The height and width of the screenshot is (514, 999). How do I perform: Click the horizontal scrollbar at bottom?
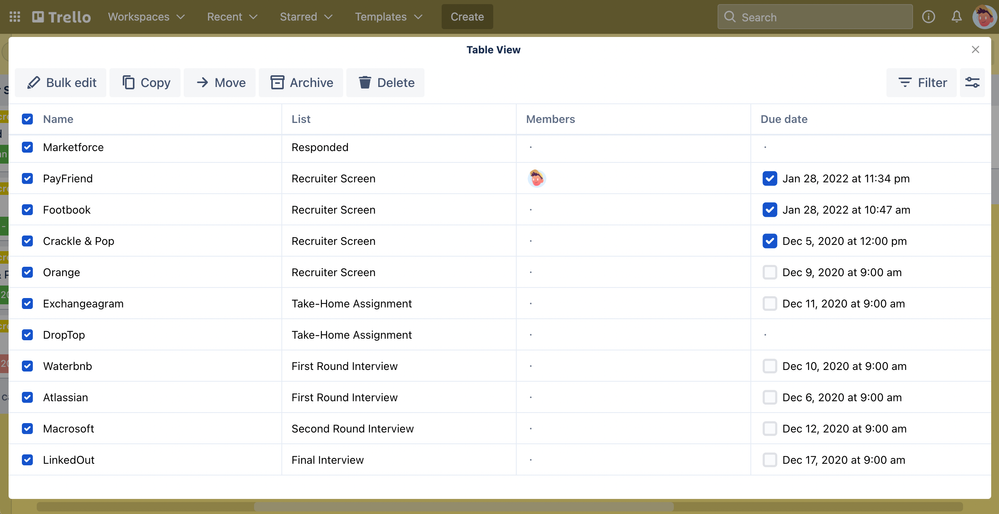click(464, 507)
